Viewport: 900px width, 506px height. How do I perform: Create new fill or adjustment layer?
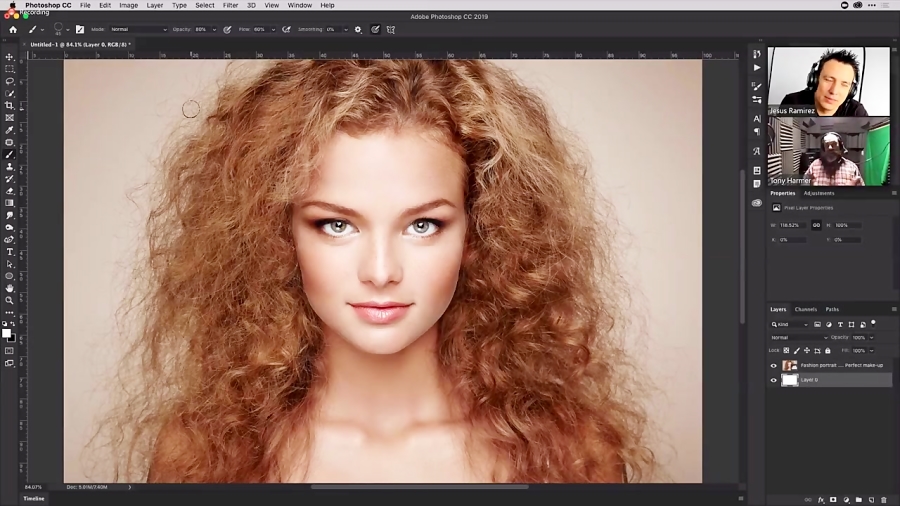coord(846,500)
